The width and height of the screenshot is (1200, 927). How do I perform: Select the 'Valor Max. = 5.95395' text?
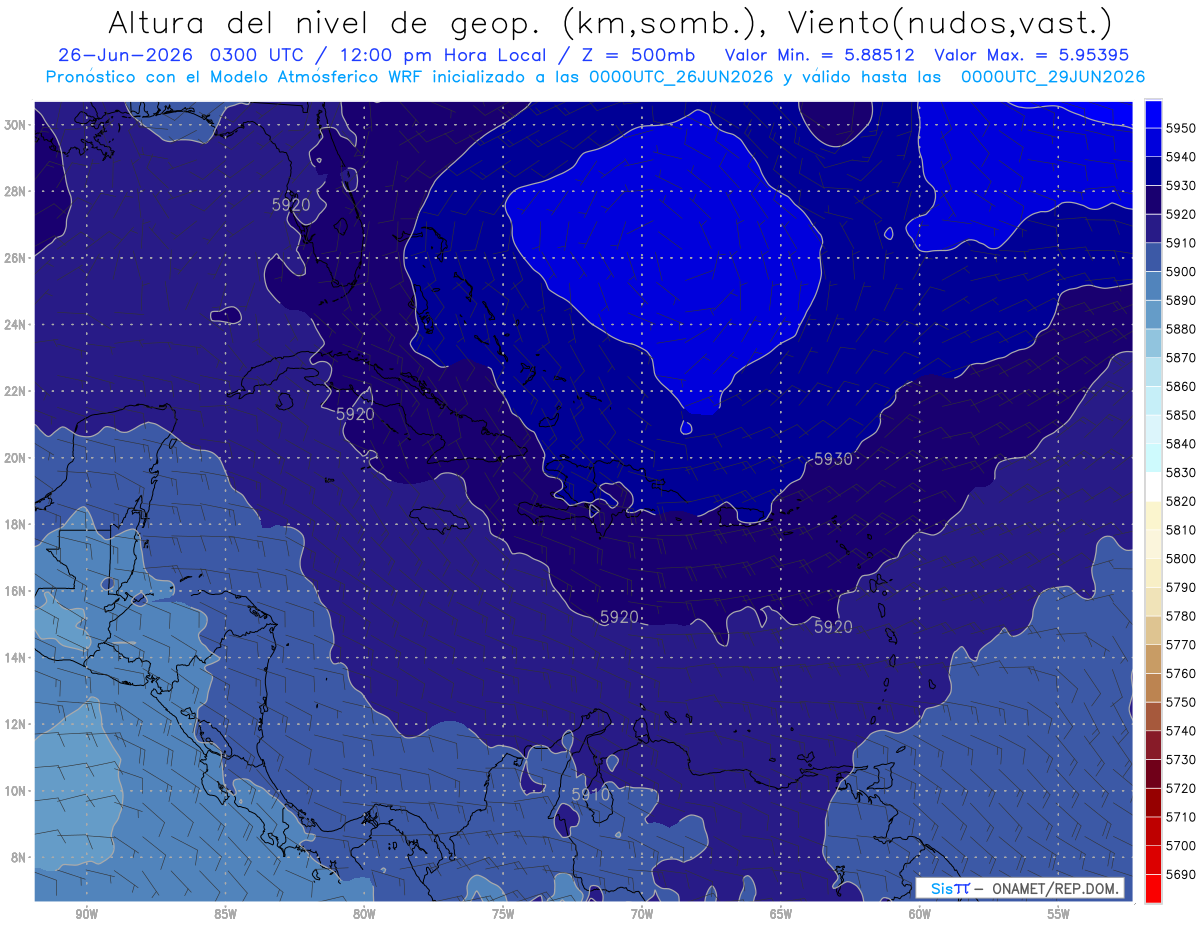(1033, 55)
